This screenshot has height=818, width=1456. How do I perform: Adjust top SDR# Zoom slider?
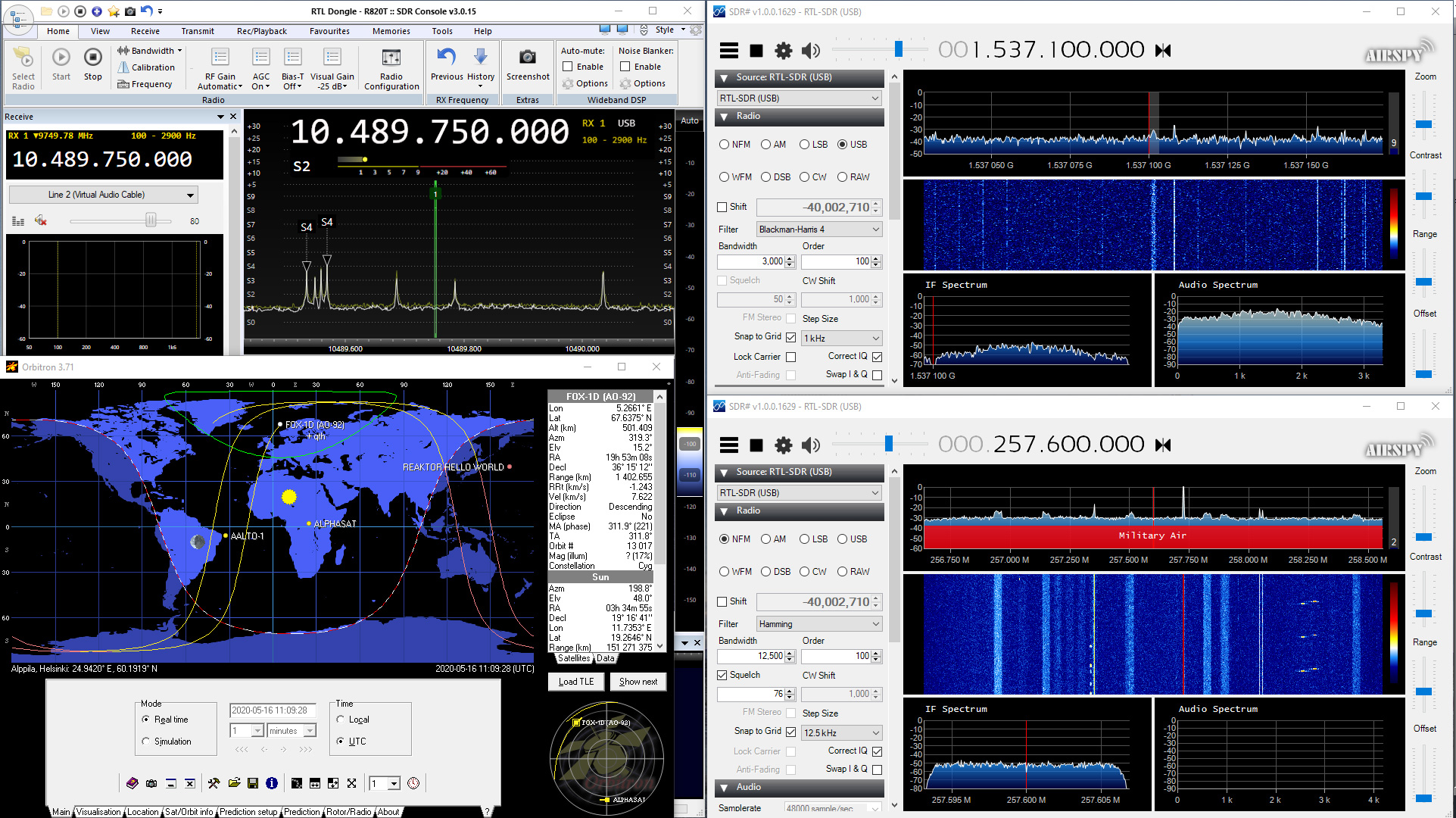pyautogui.click(x=1423, y=124)
